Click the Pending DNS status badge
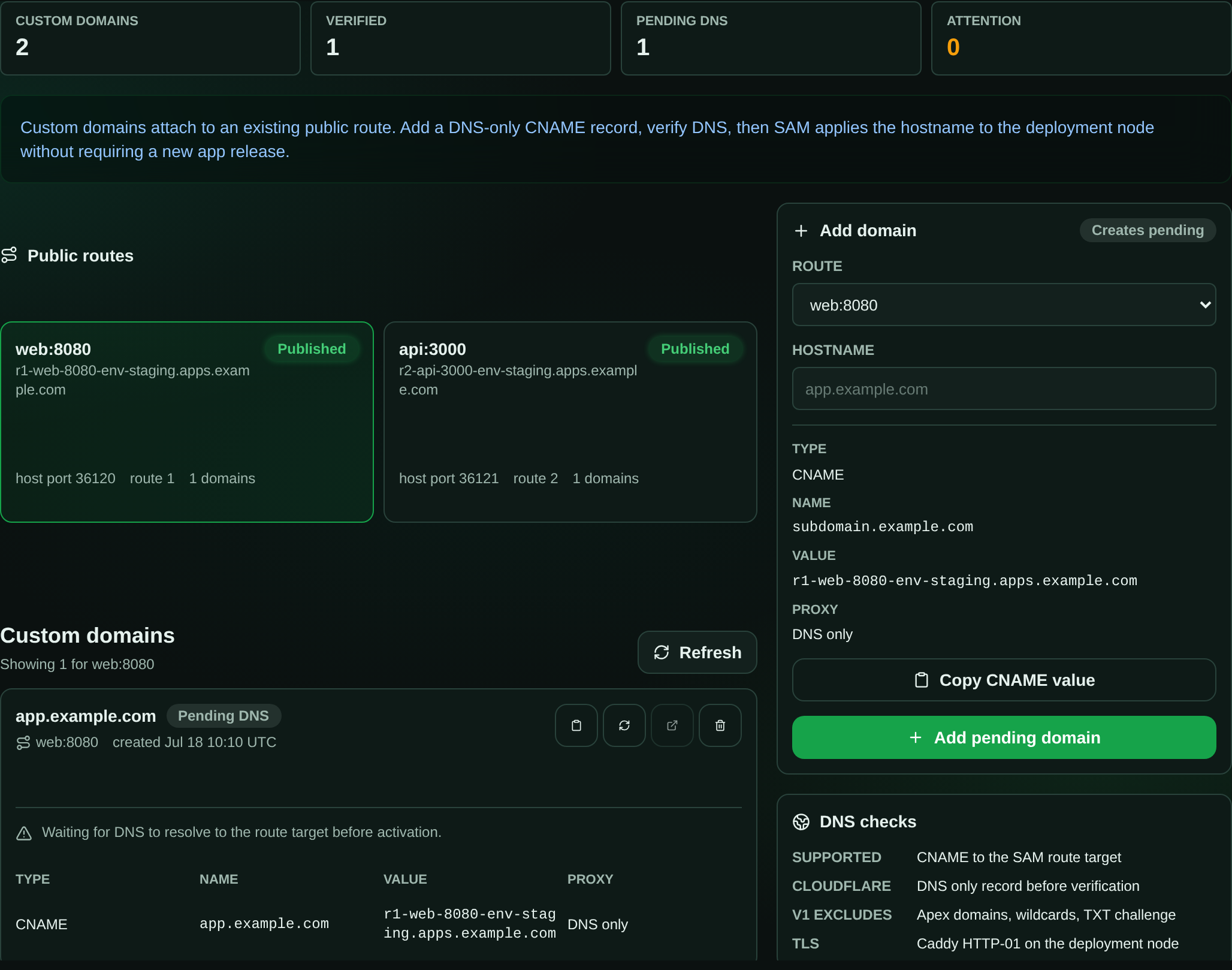 (224, 716)
